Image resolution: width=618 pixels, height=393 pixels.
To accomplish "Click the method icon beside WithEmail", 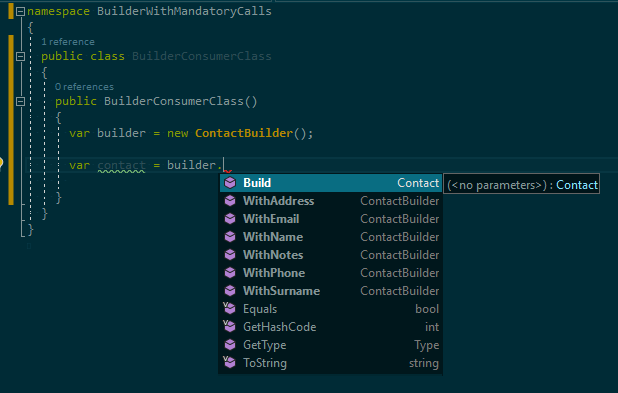I will point(230,219).
